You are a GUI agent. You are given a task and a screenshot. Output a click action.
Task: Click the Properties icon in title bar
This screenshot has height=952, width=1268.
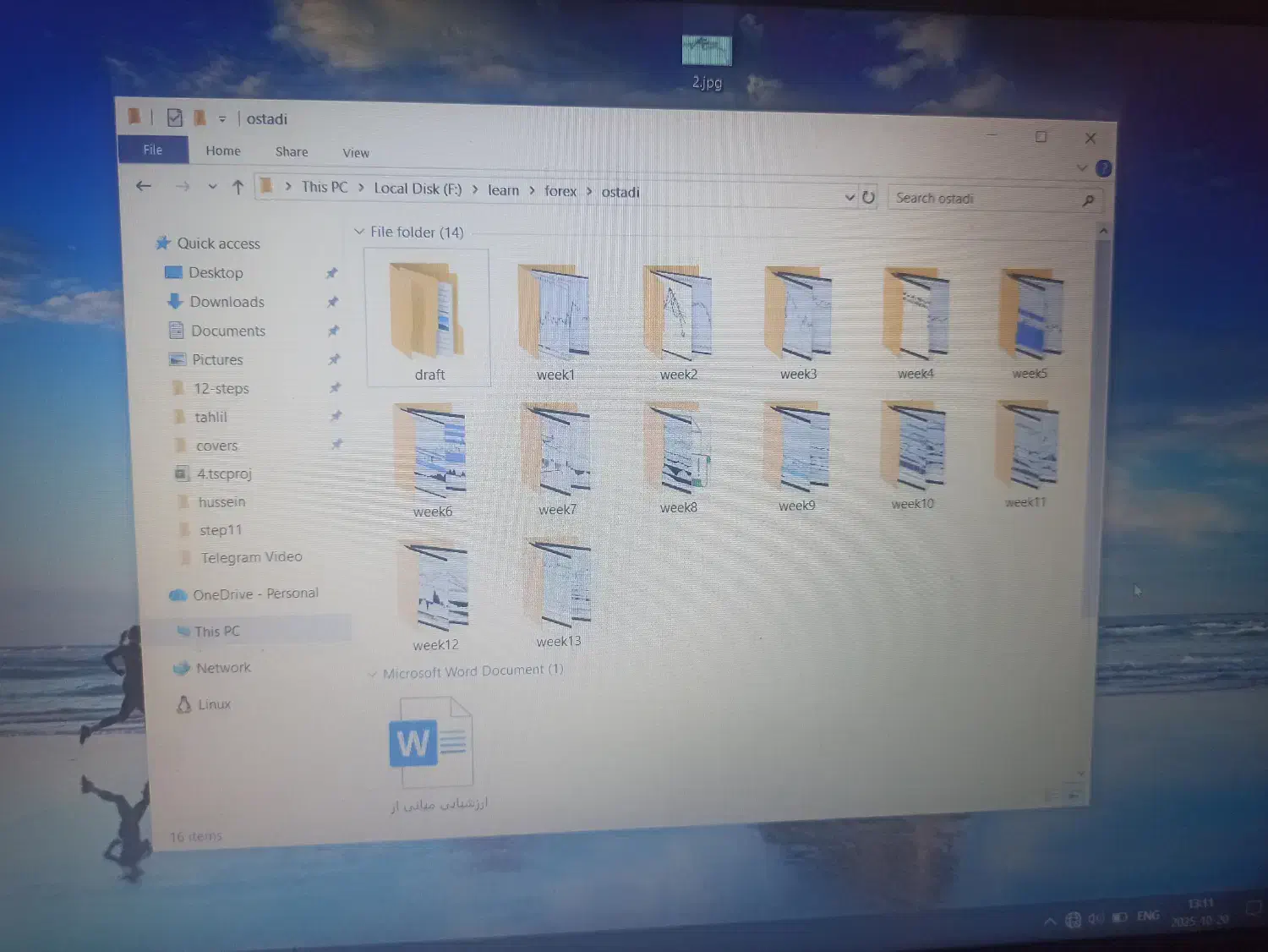pos(174,118)
